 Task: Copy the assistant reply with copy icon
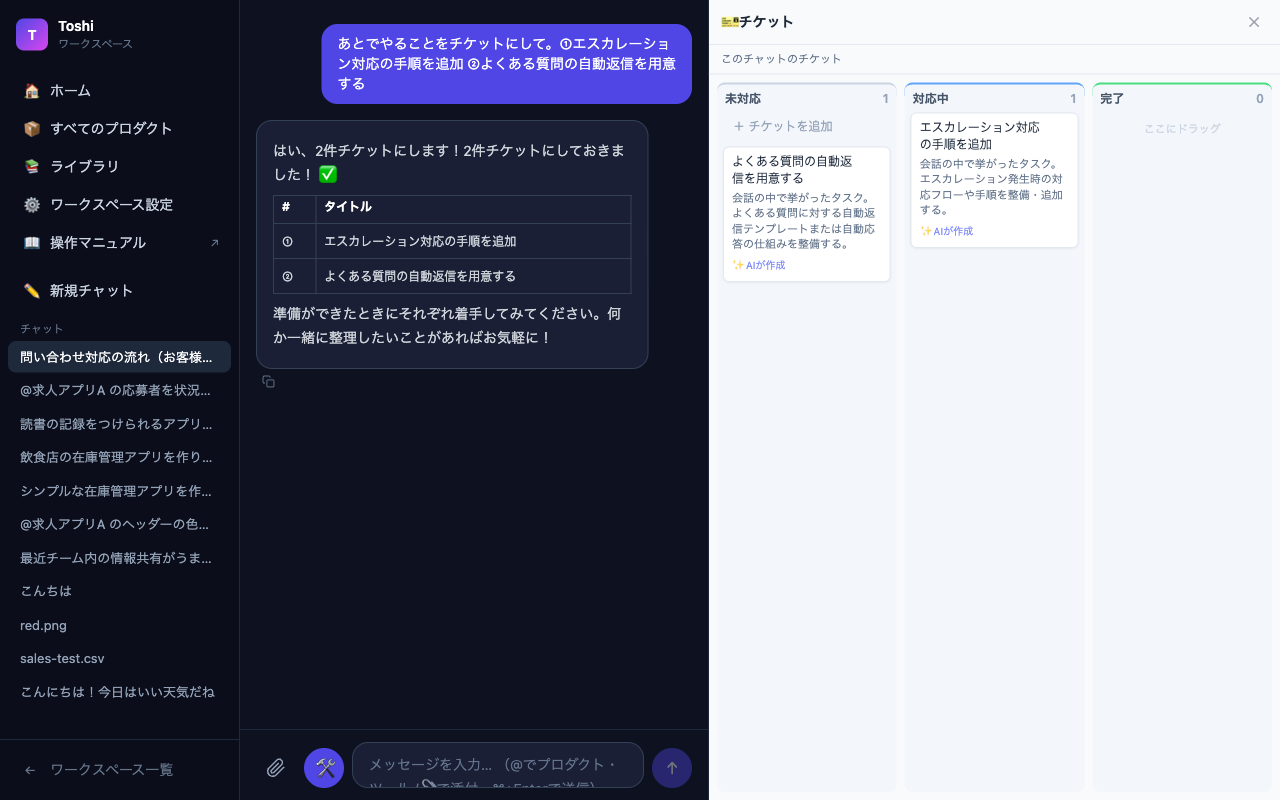[268, 382]
